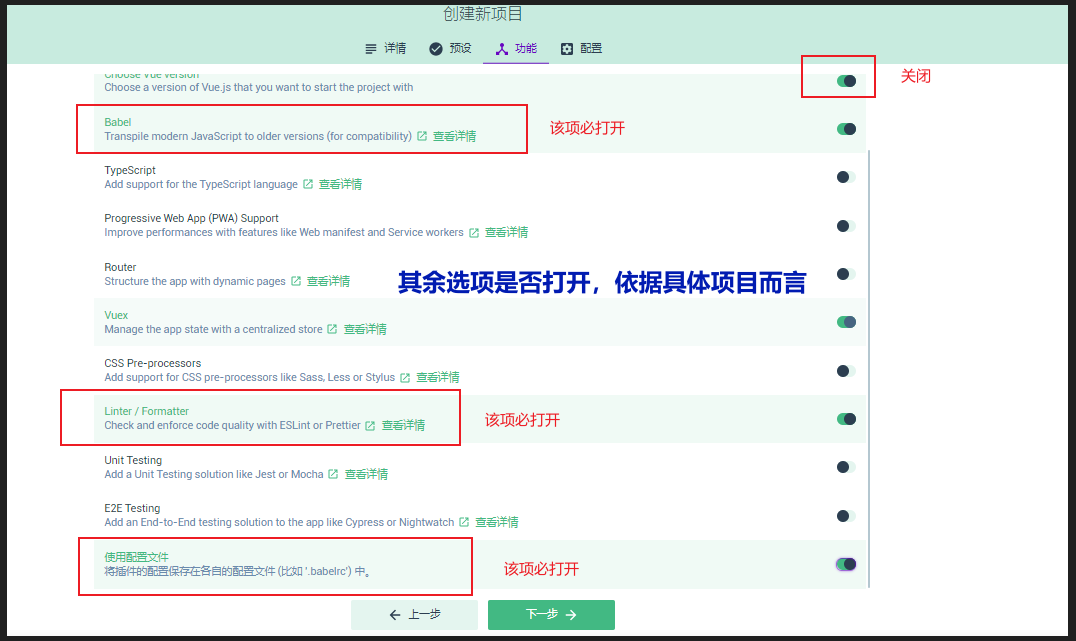
Task: Go to the 配置 tab
Action: point(581,48)
